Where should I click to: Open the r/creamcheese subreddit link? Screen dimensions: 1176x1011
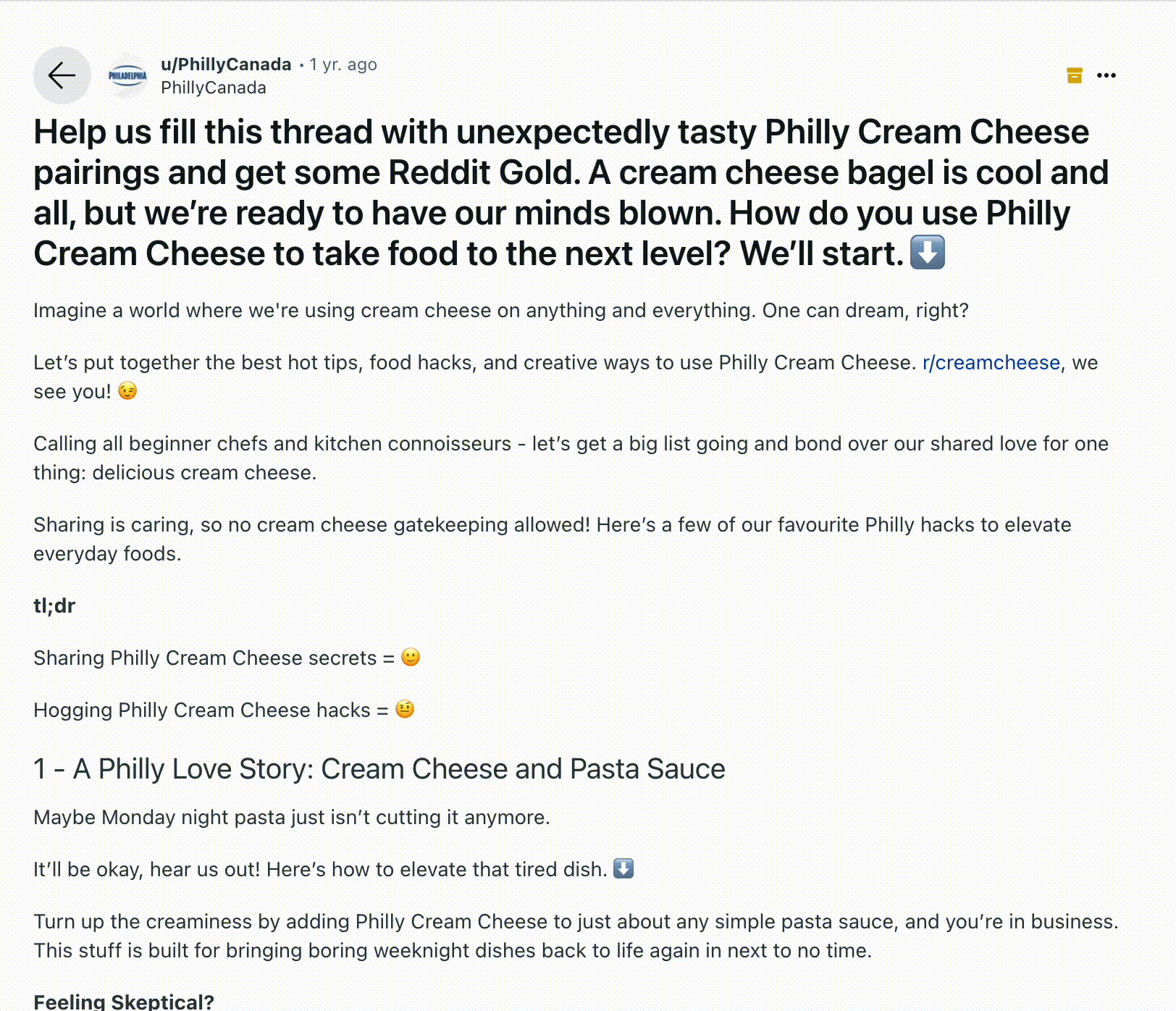(992, 362)
